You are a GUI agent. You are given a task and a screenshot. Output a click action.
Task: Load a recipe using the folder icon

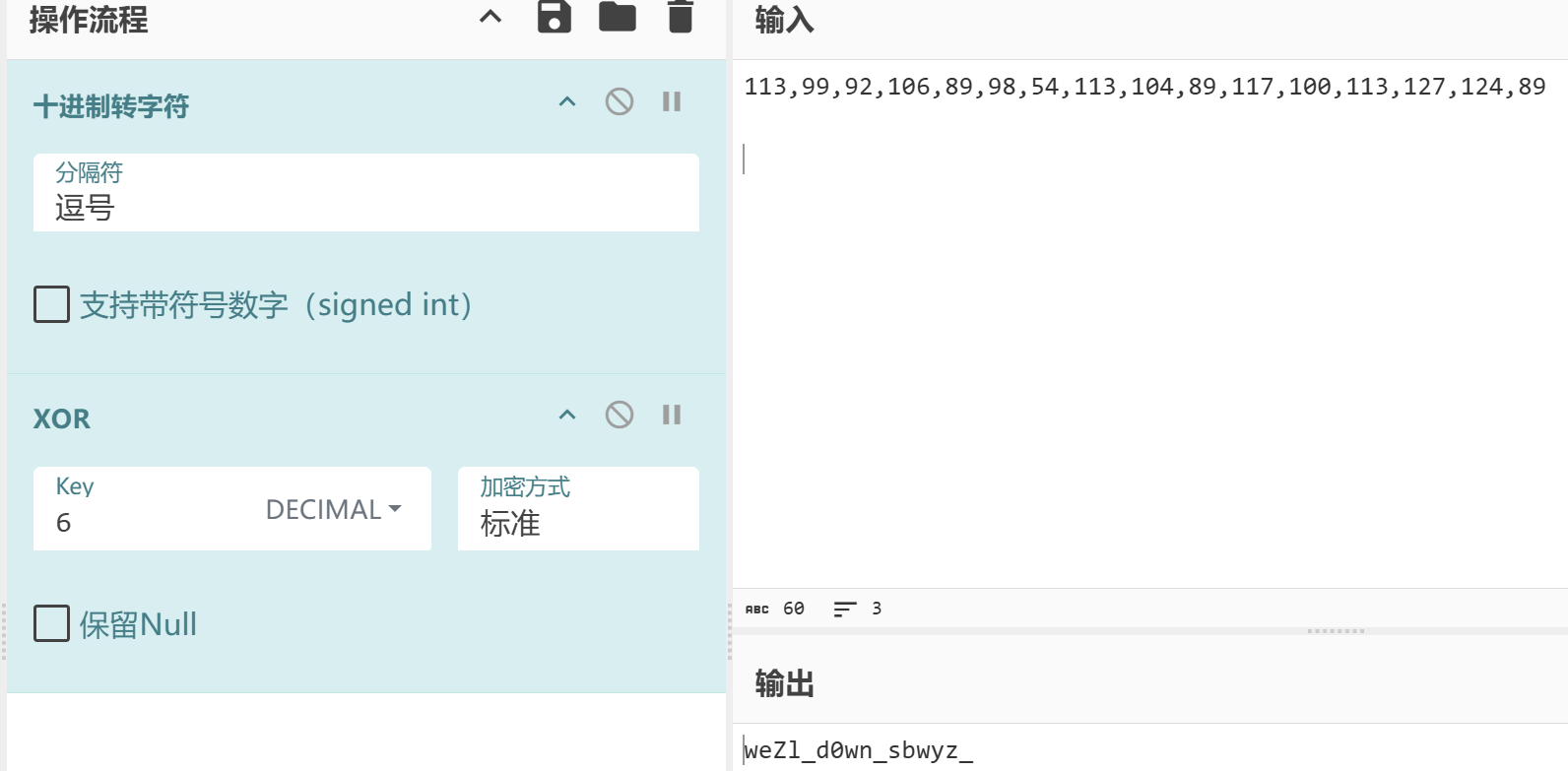[x=618, y=17]
